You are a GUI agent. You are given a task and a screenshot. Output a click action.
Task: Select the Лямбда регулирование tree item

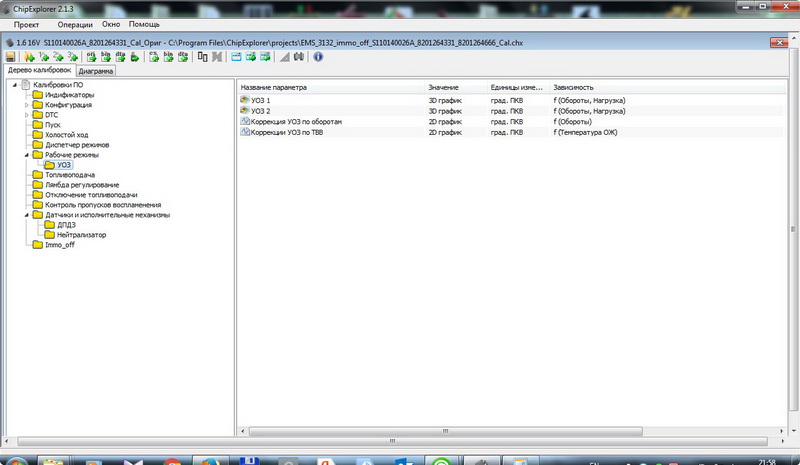[x=82, y=185]
